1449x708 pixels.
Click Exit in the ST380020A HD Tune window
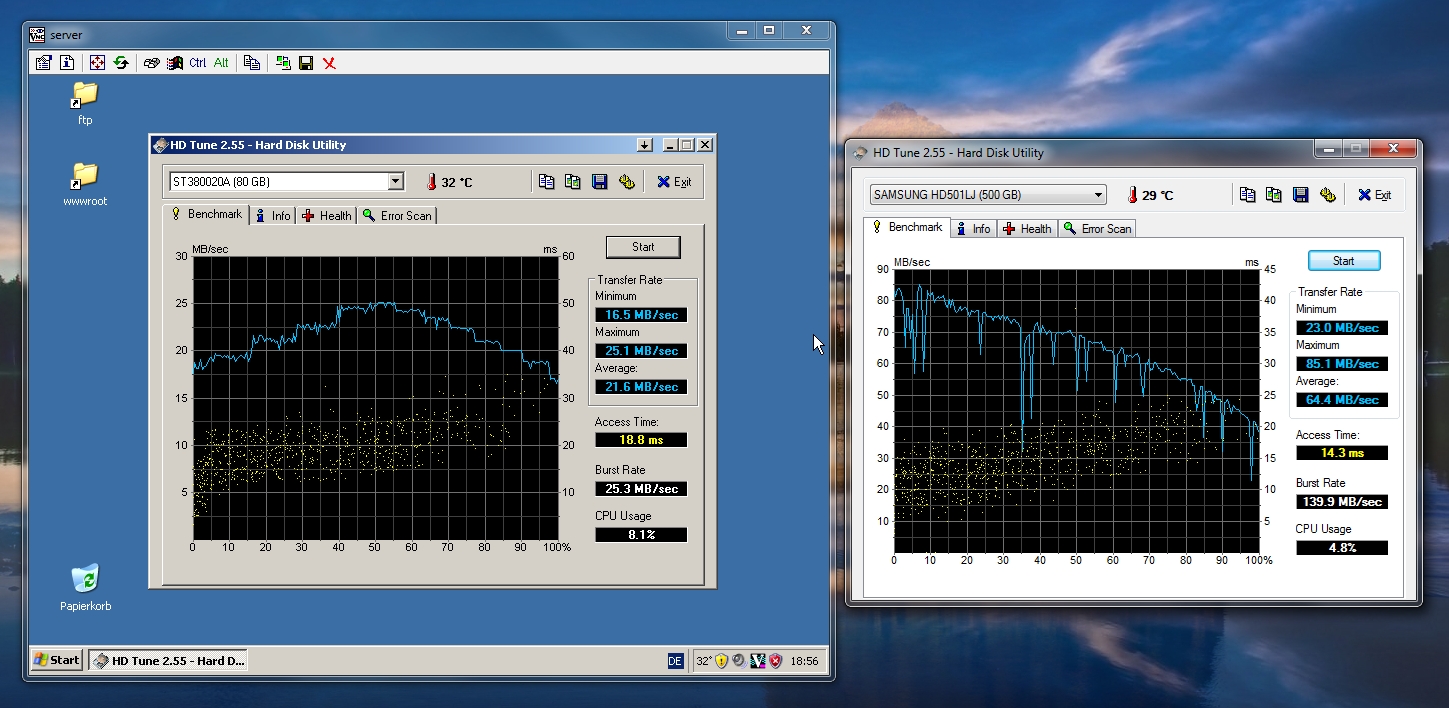pos(674,182)
